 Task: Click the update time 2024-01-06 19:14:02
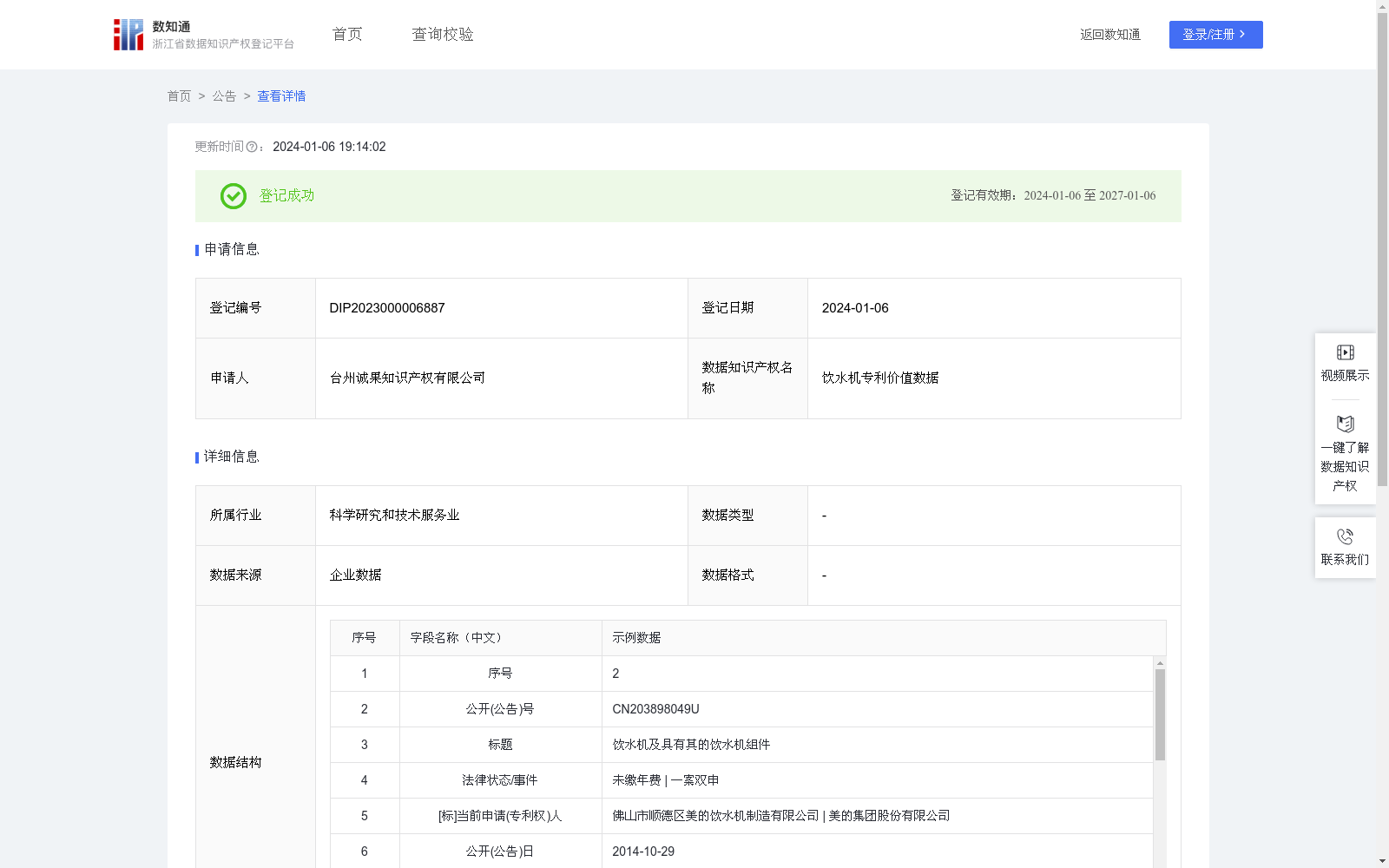point(329,148)
